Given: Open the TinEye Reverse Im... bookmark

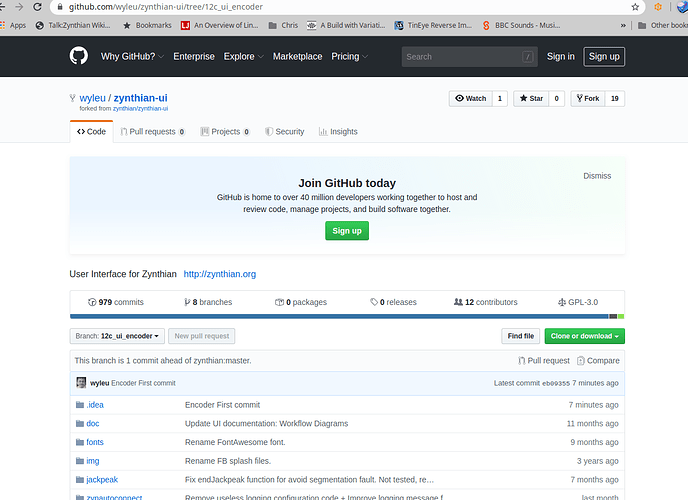Looking at the screenshot, I should point(434,25).
